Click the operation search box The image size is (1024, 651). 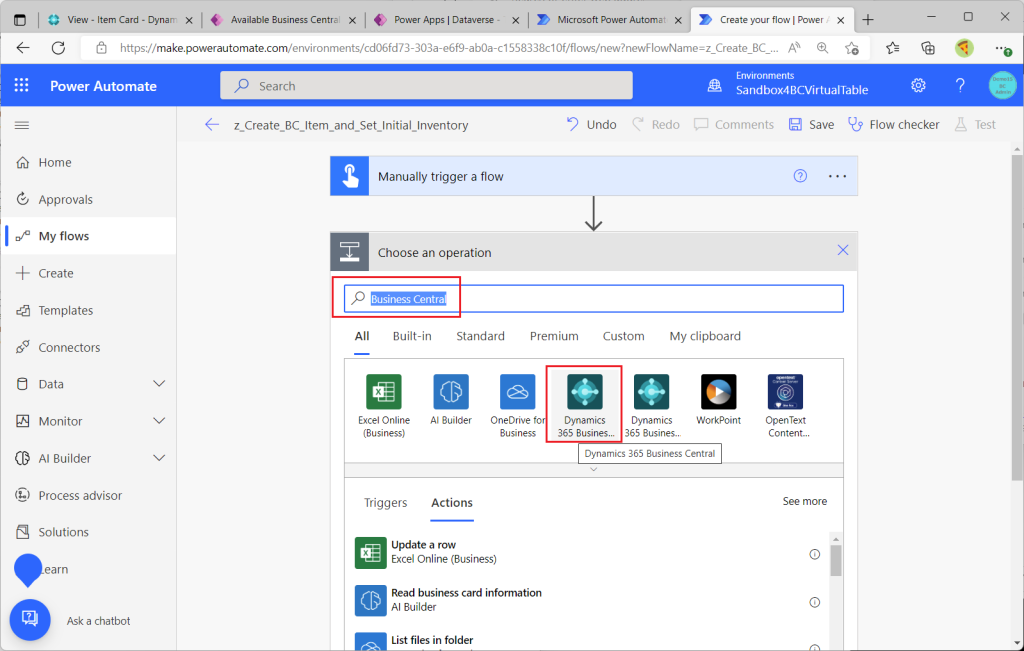pos(594,298)
